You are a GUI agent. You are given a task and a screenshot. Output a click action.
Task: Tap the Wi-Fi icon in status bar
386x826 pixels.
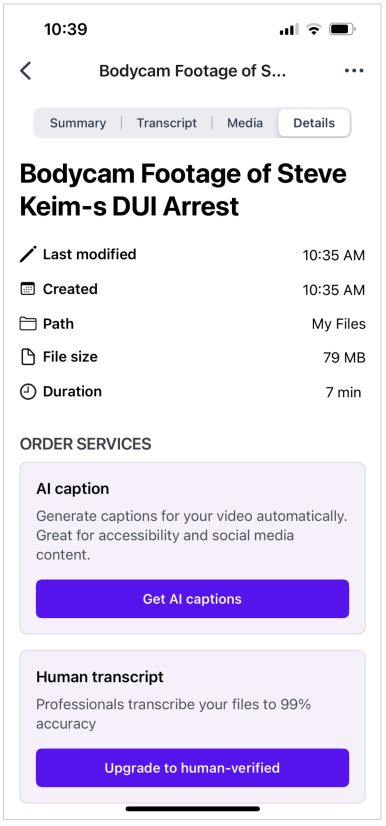[314, 30]
